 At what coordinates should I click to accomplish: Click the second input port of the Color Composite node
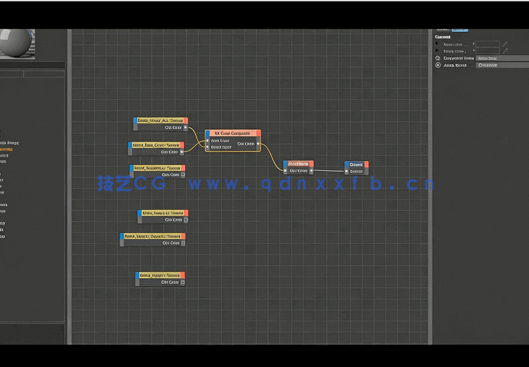(207, 147)
